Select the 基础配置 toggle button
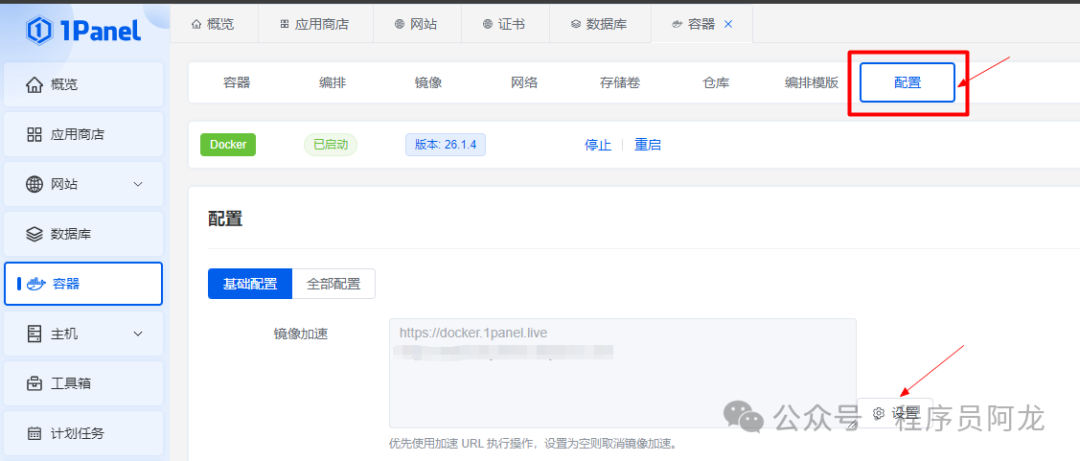 click(x=250, y=284)
